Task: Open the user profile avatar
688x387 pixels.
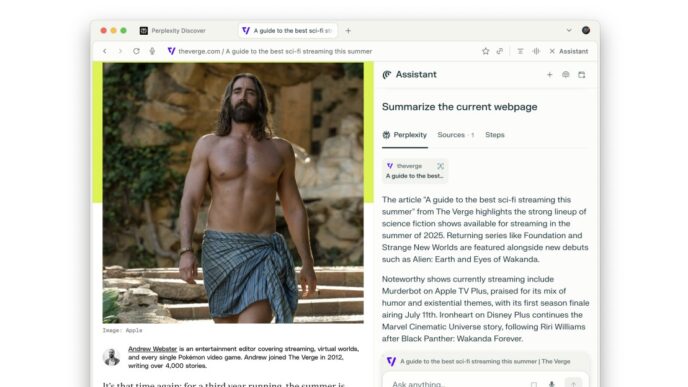Action: tap(586, 30)
